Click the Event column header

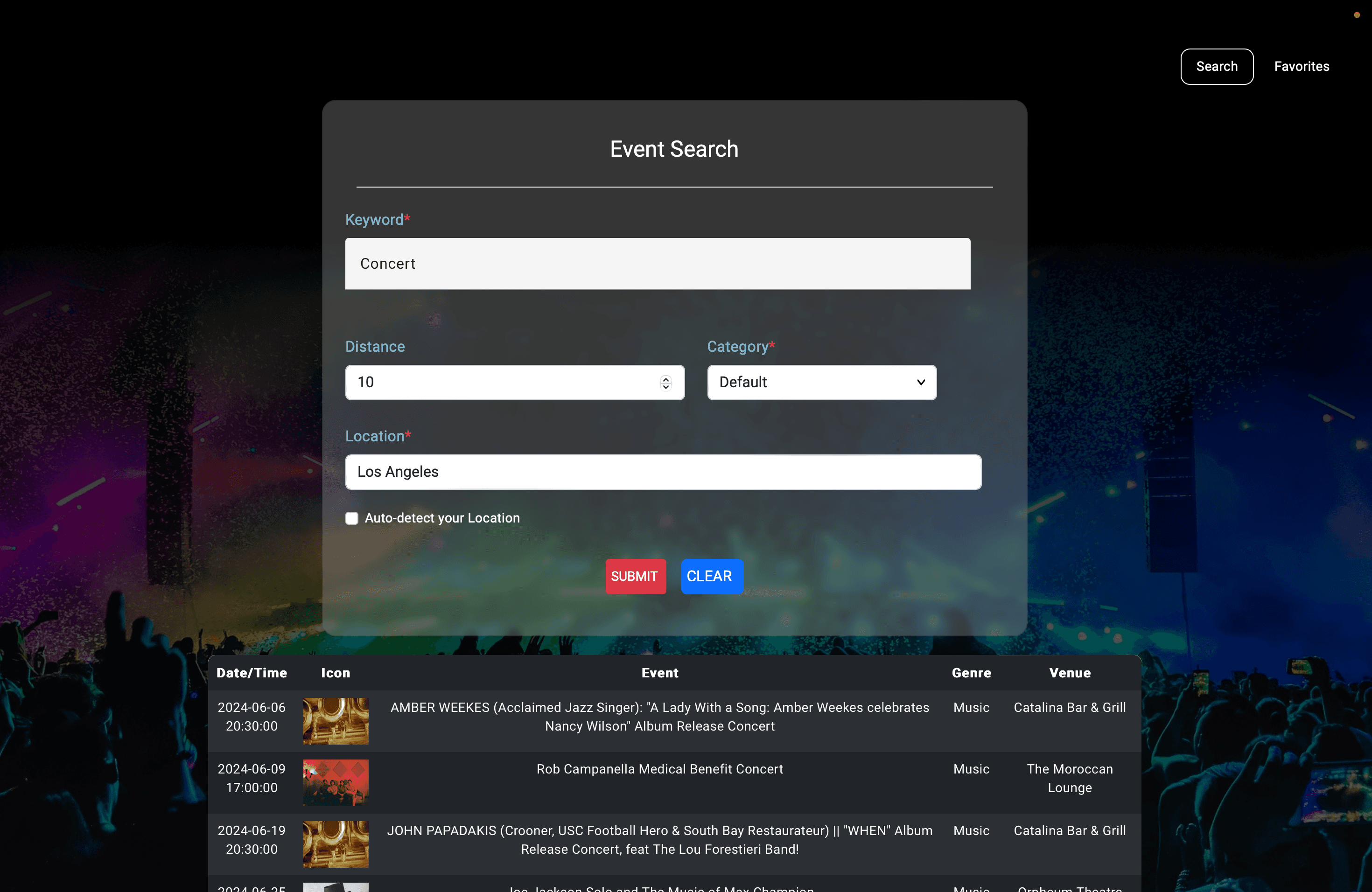coord(660,673)
